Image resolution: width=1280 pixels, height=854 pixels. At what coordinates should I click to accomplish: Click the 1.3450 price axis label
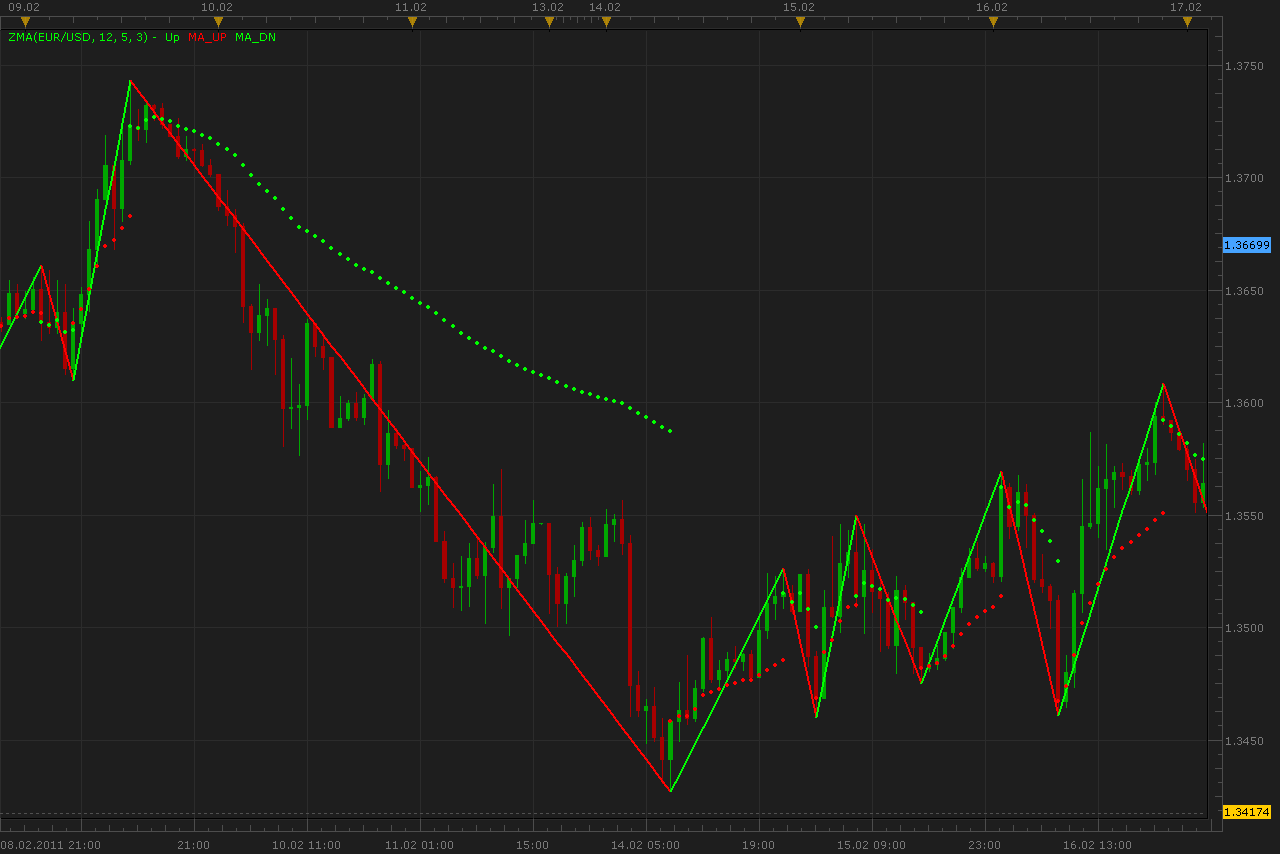(x=1244, y=741)
